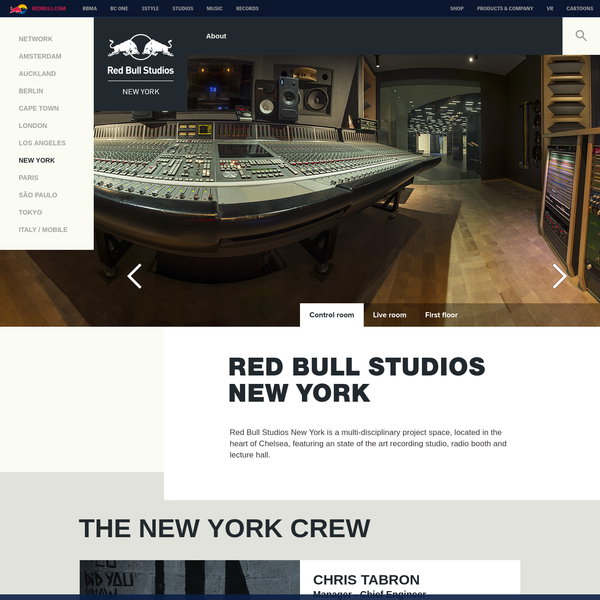The width and height of the screenshot is (600, 600).
Task: Open the REDBULL.COM link
Action: tap(49, 8)
